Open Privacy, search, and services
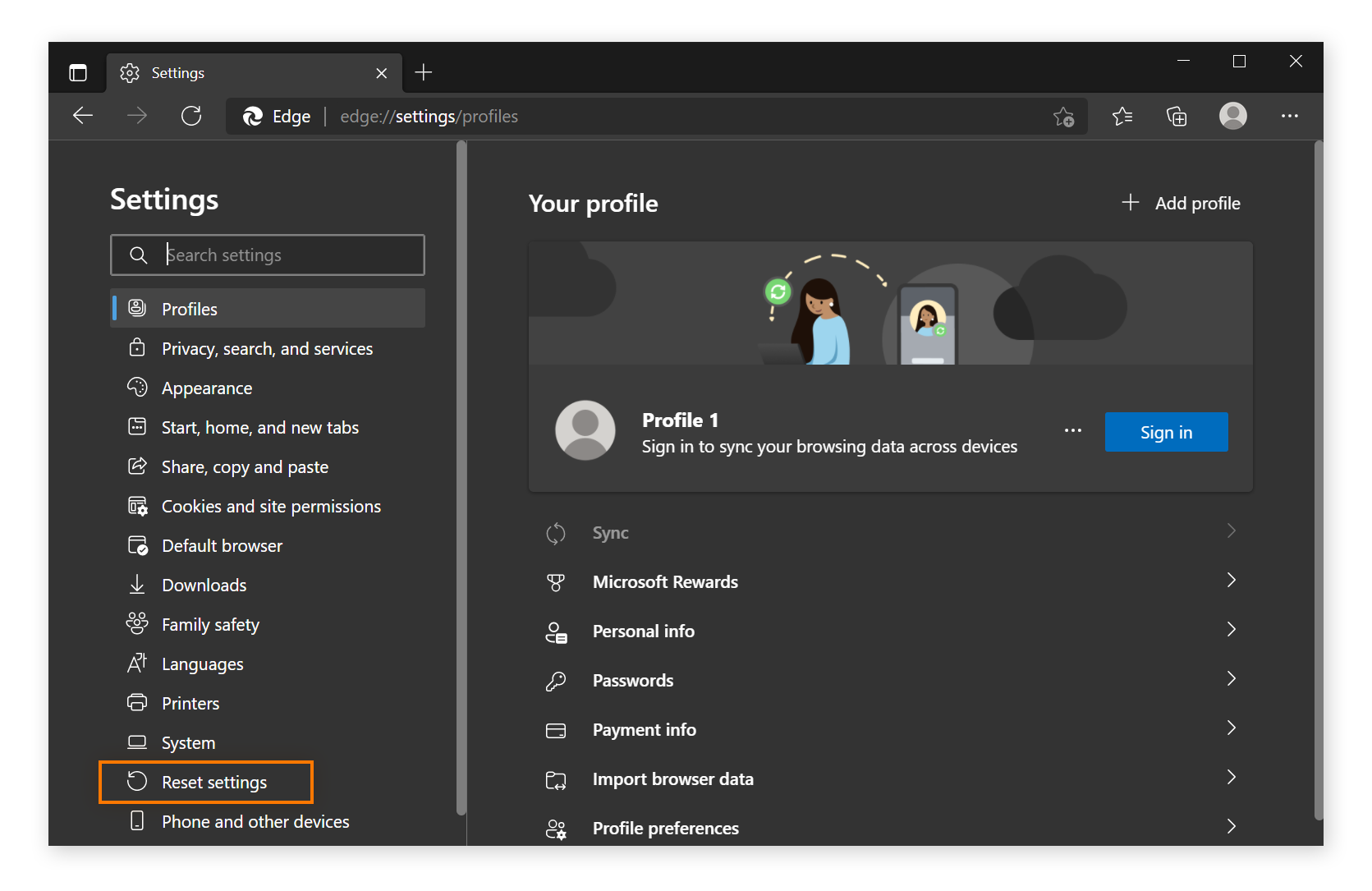Image resolution: width=1372 pixels, height=891 pixels. tap(268, 348)
